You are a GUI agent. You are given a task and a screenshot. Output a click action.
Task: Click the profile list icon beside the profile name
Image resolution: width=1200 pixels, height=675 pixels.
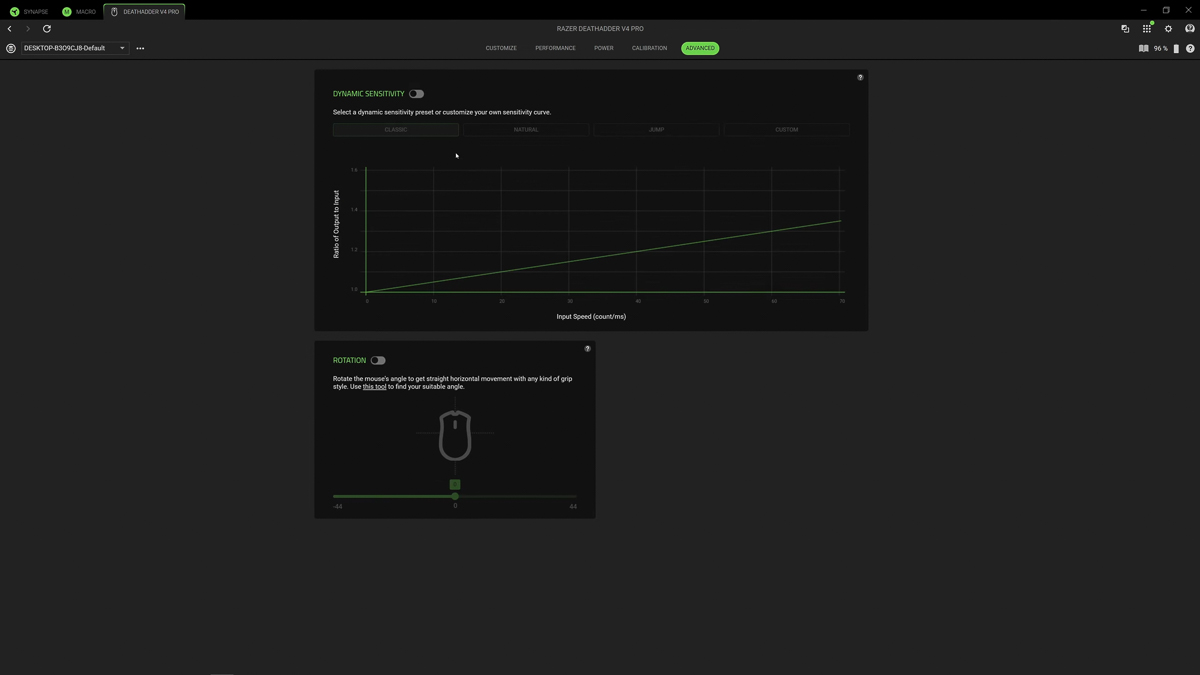11,48
